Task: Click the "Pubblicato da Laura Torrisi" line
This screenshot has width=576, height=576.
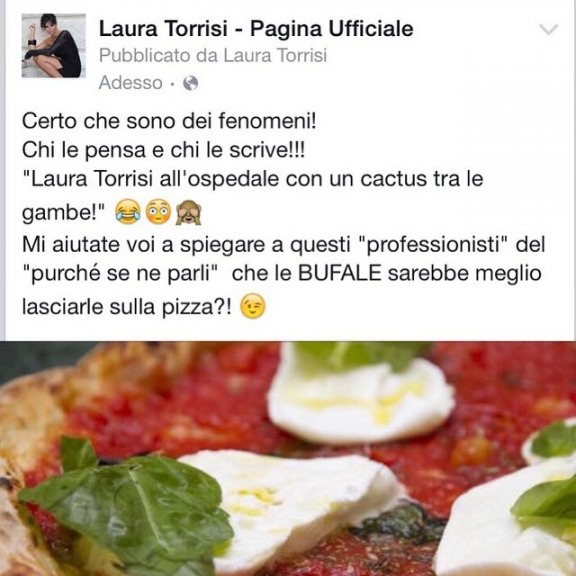Action: pyautogui.click(x=213, y=56)
